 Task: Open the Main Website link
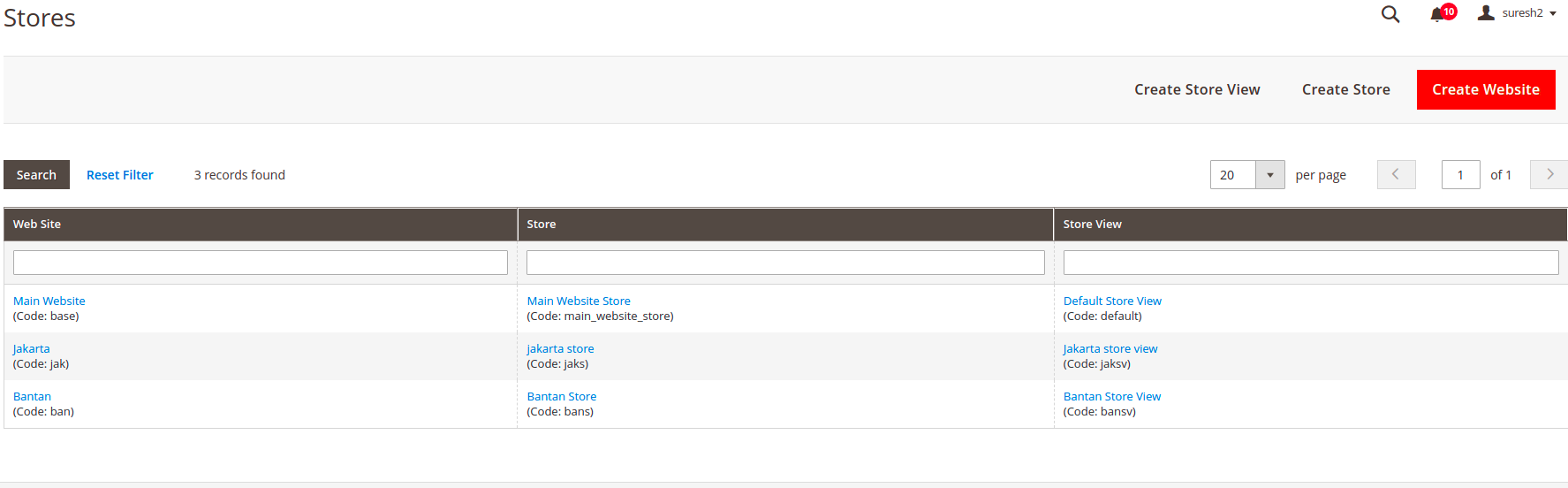pyautogui.click(x=49, y=301)
